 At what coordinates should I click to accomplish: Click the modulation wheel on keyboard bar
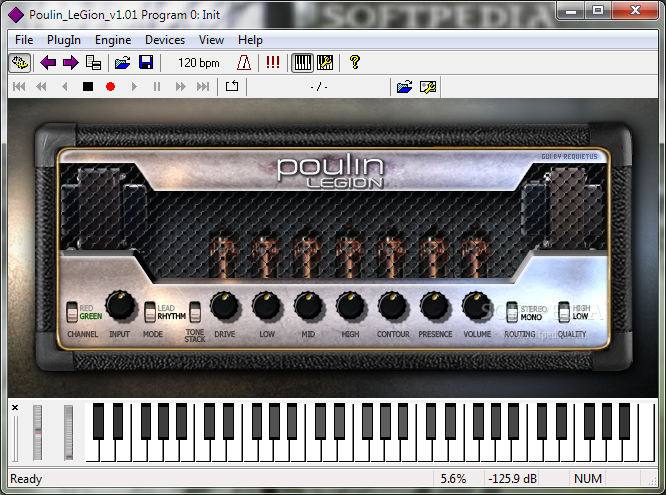click(68, 433)
